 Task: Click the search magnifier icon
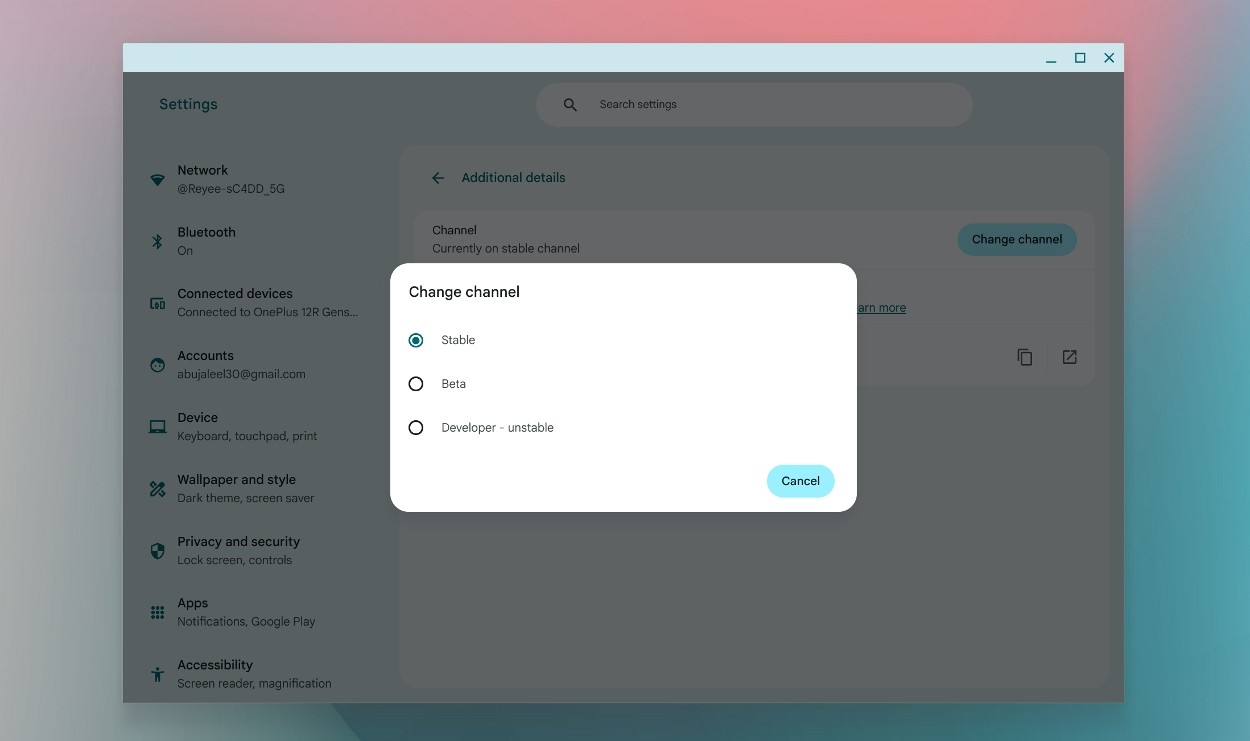[570, 105]
